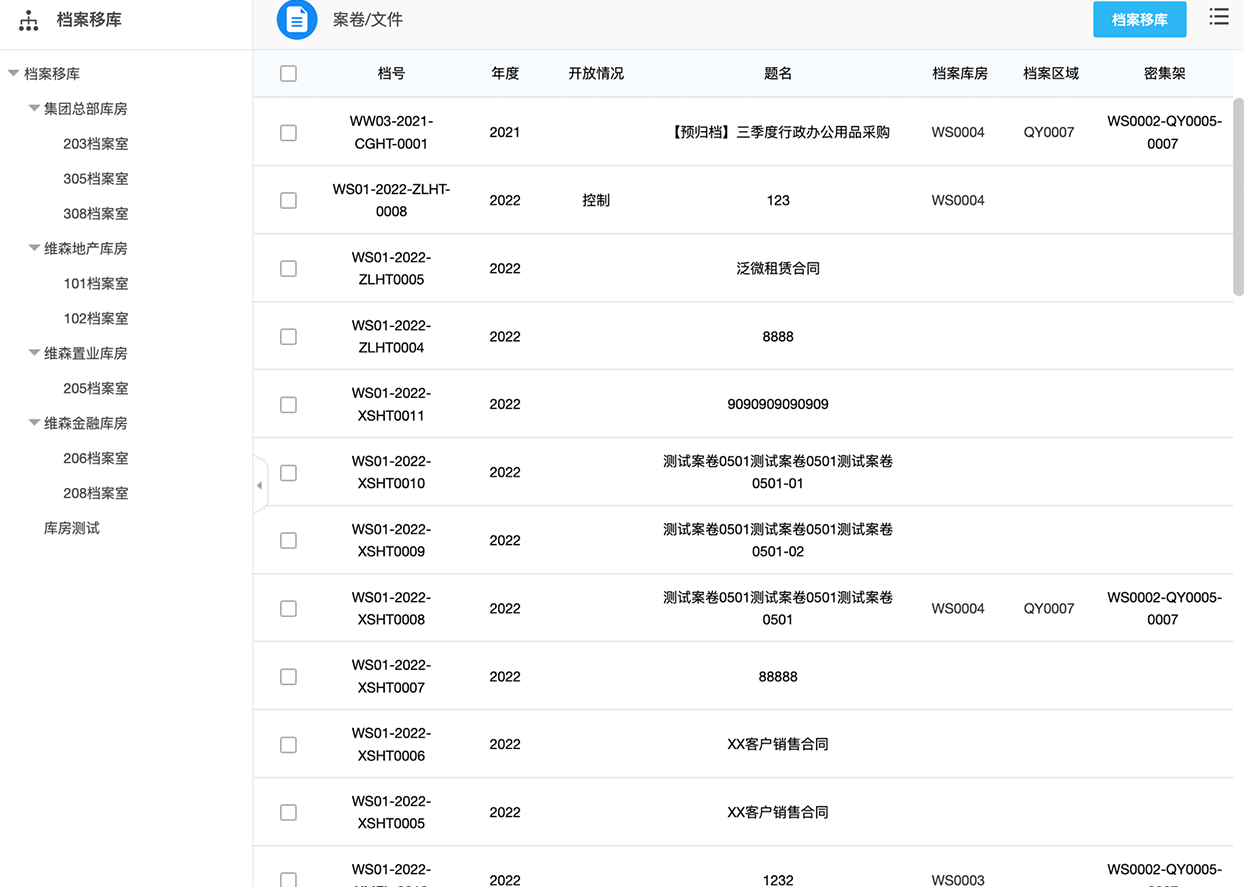Toggle the 维森金融库房 expander triangle
The width and height of the screenshot is (1244, 887).
(34, 423)
